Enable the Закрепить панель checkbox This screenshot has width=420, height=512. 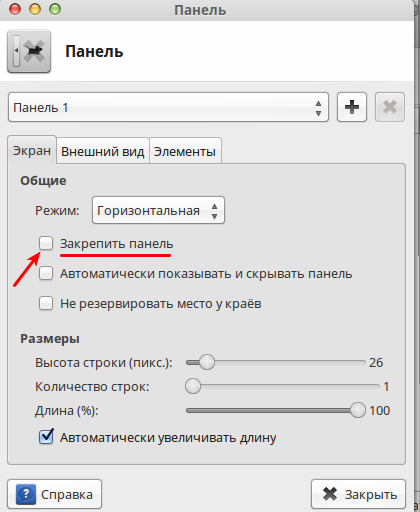tap(46, 243)
